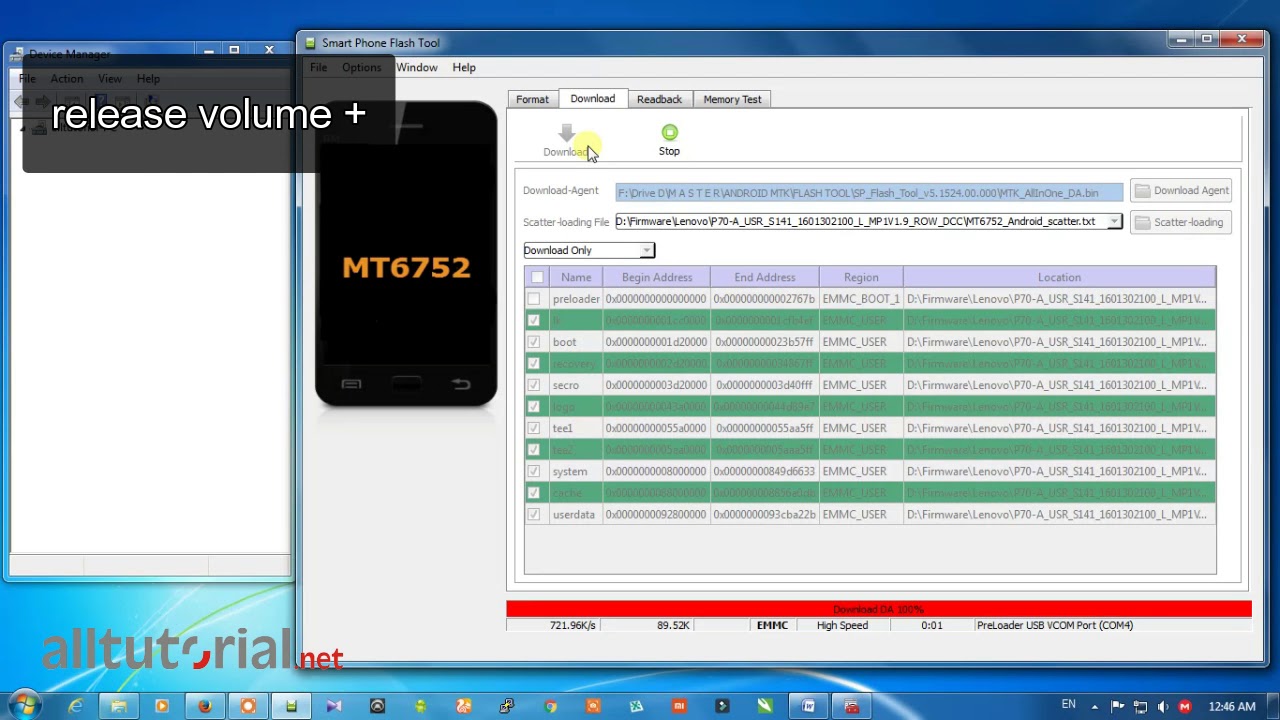Click the Name column header
Viewport: 1280px width, 720px height.
click(x=576, y=278)
